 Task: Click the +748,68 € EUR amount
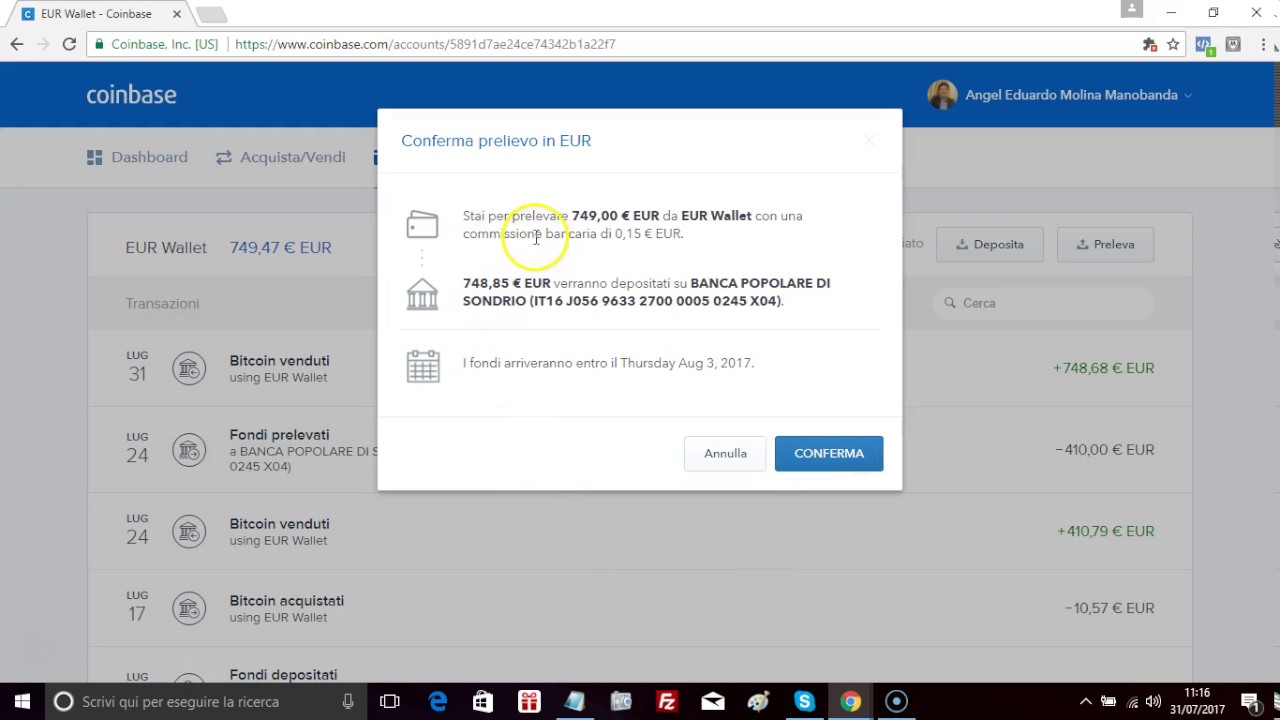pyautogui.click(x=1103, y=368)
